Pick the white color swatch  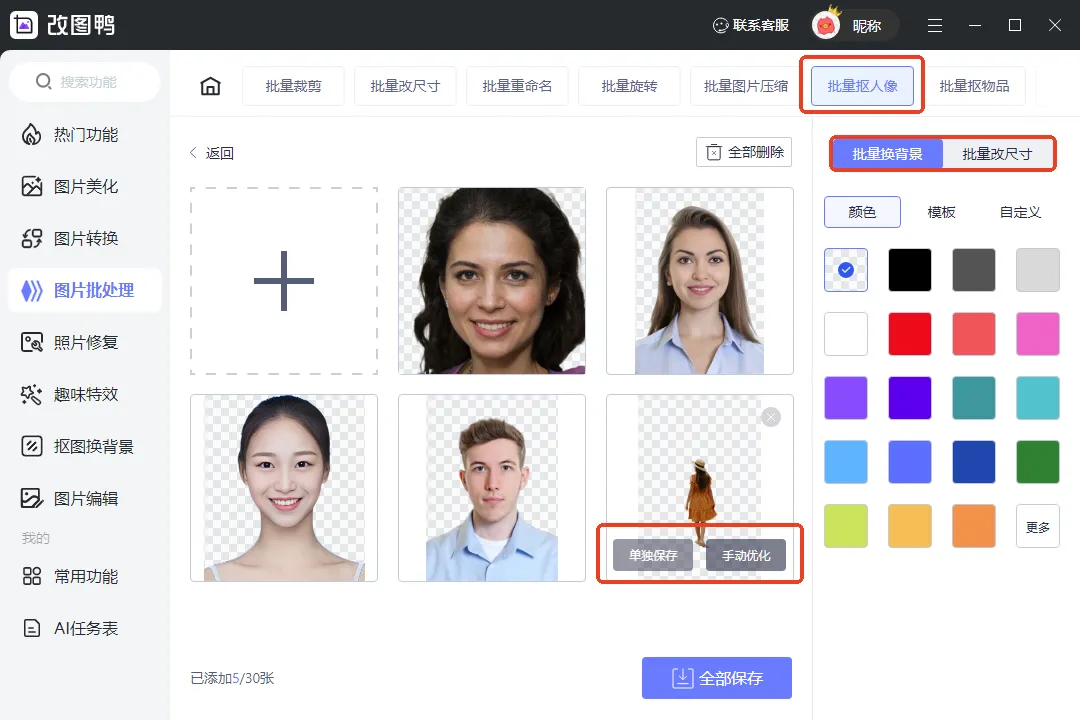846,334
